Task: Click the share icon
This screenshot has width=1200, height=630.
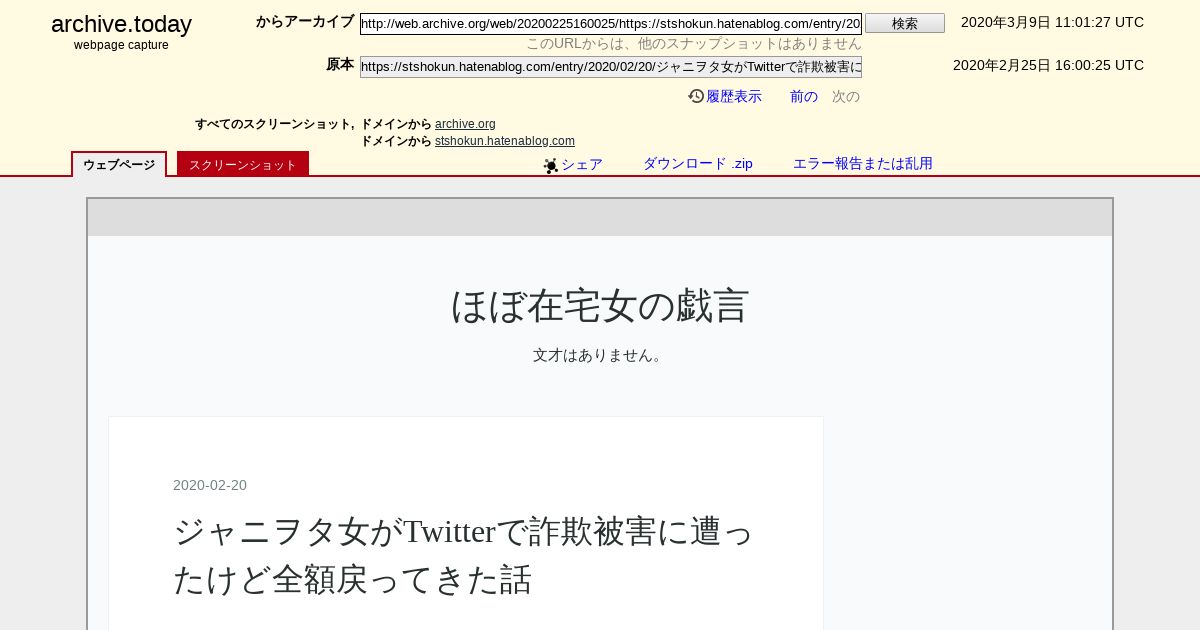Action: (550, 165)
